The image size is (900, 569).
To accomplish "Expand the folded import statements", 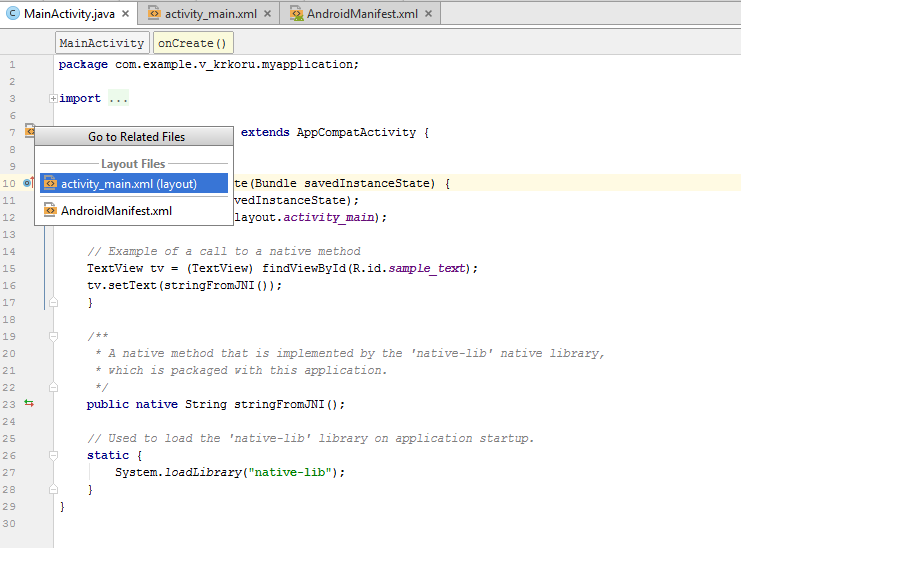I will tap(53, 99).
